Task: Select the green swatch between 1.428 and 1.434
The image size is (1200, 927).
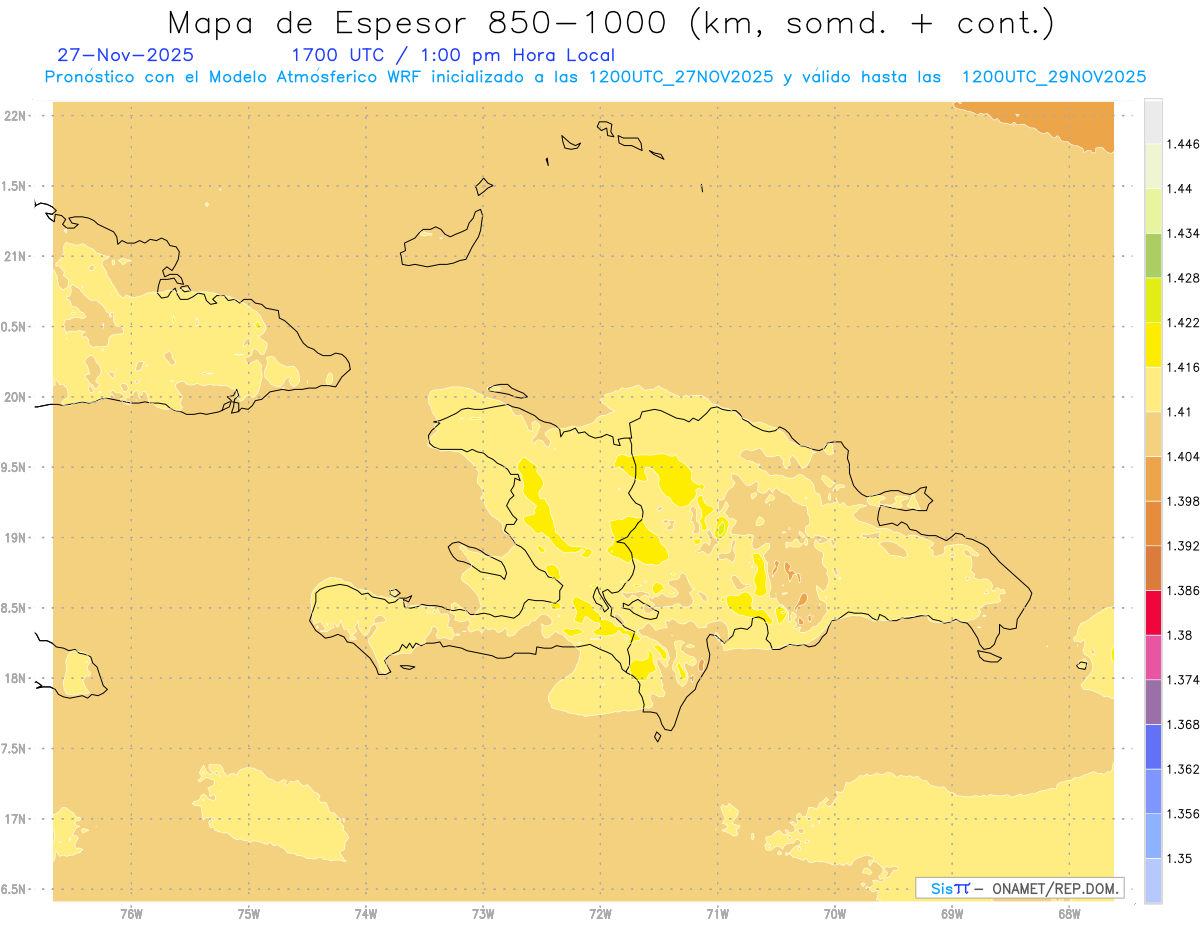Action: (x=1153, y=255)
